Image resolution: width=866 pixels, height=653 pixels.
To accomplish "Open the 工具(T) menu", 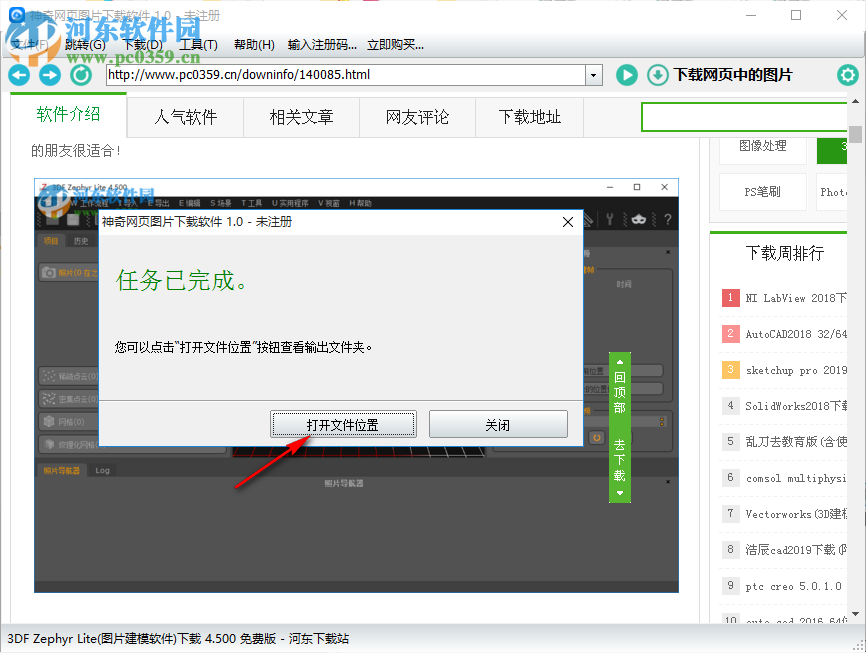I will coord(199,45).
